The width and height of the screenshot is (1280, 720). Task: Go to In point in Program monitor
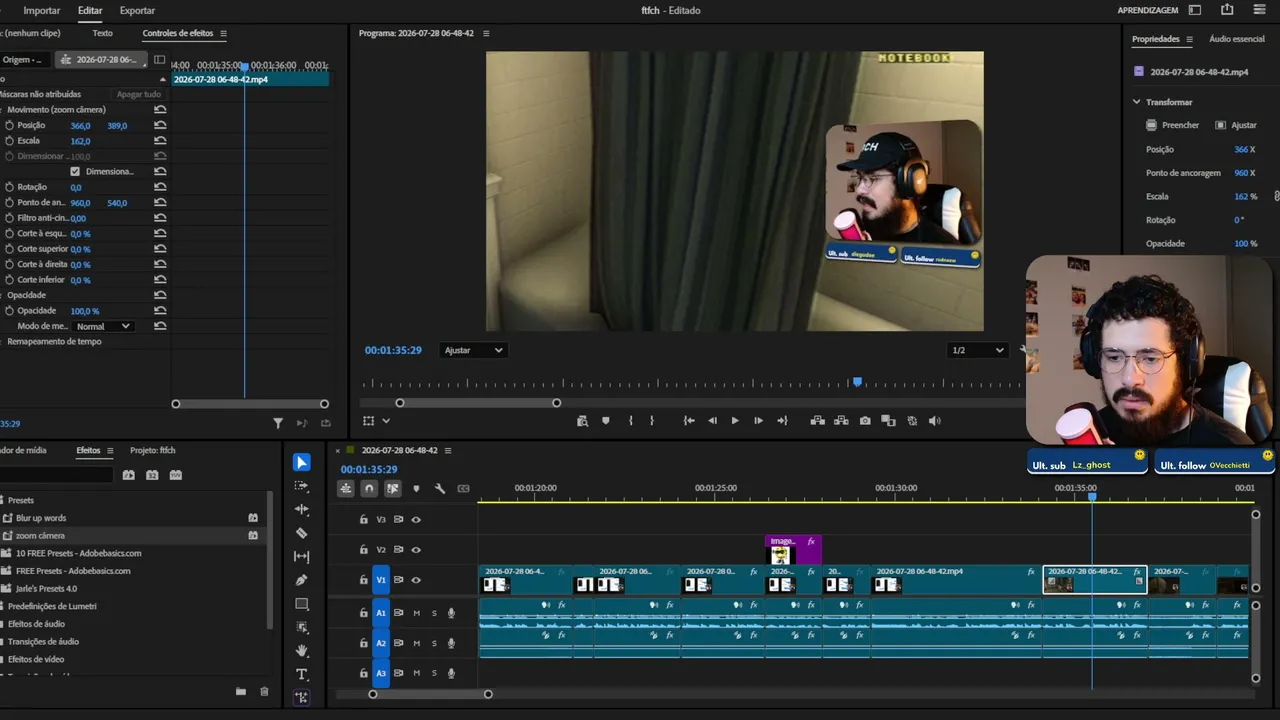point(689,421)
